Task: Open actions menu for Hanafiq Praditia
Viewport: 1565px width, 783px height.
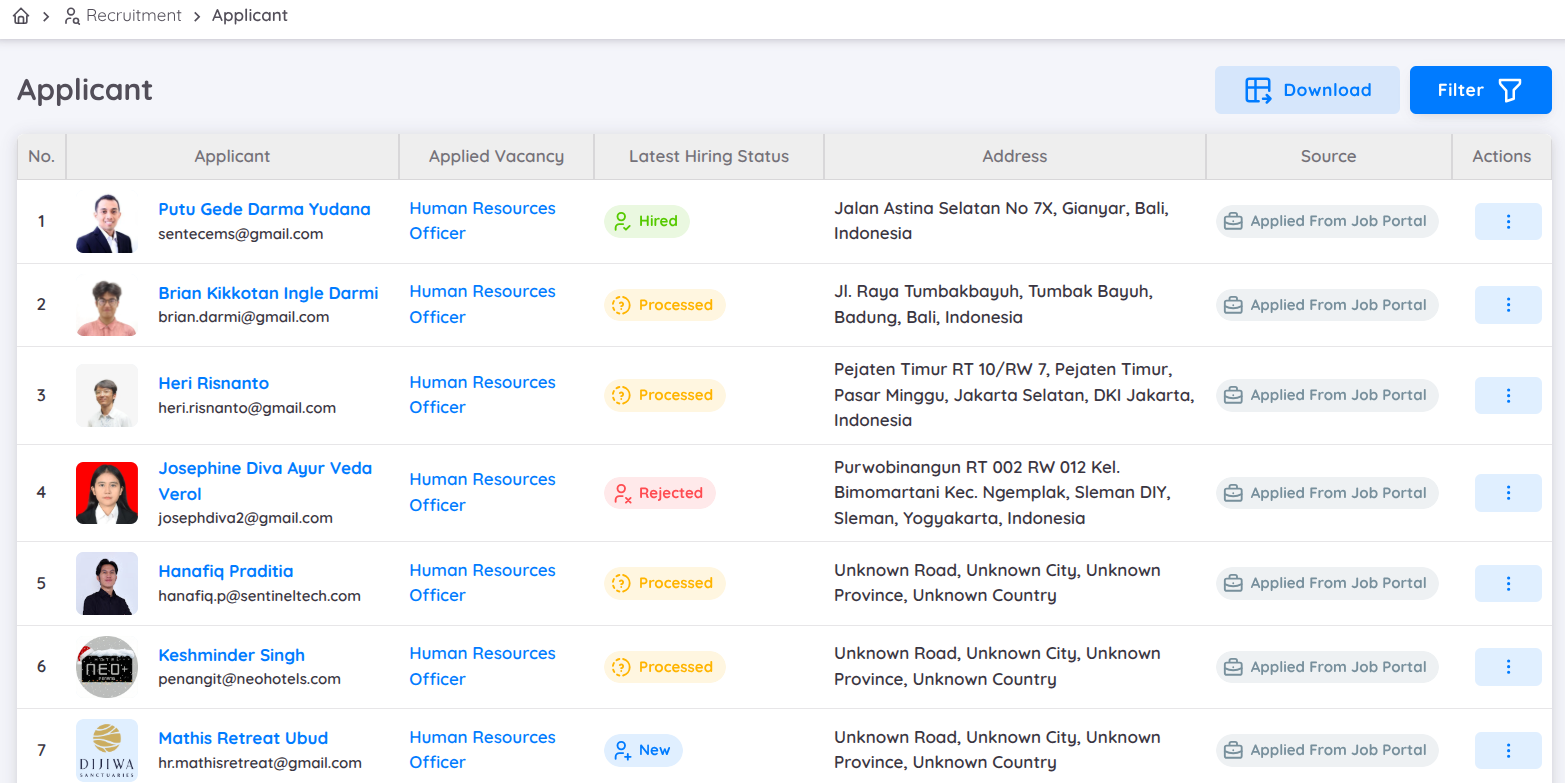Action: click(1508, 583)
